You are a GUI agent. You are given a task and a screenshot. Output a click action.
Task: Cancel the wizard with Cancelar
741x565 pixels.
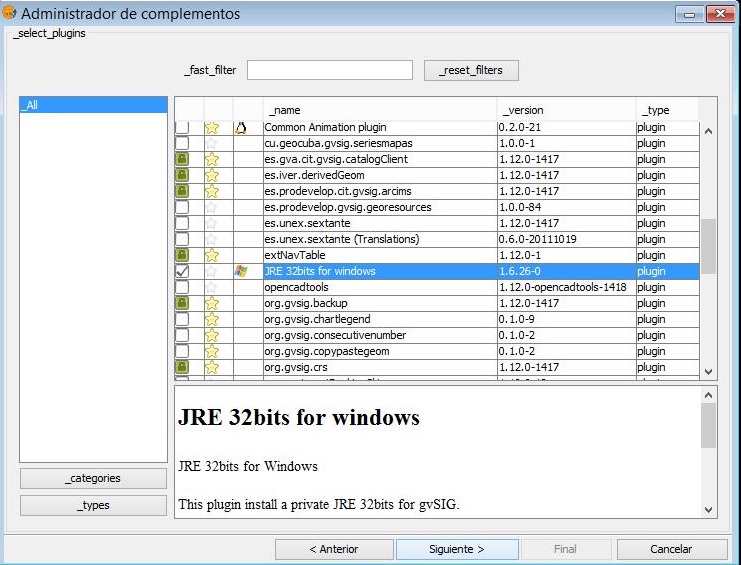pos(672,549)
